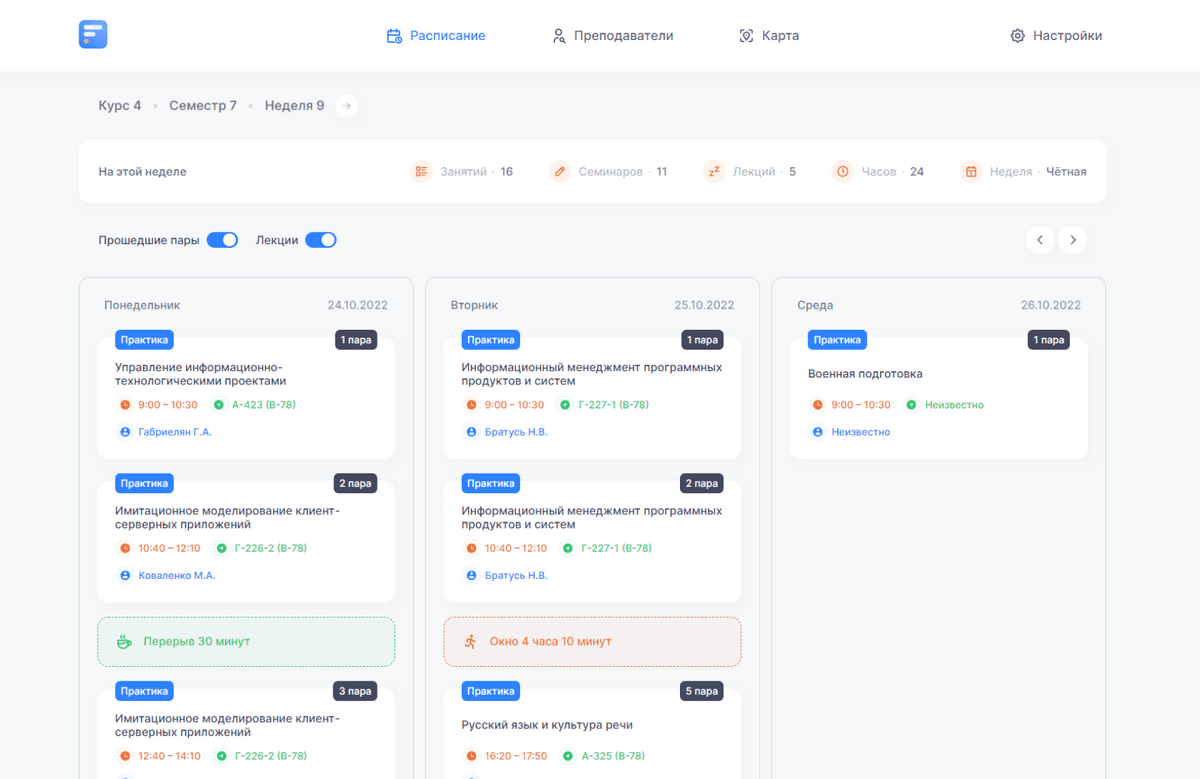Click the clock icon beside 16:20 – 17:50

click(471, 756)
